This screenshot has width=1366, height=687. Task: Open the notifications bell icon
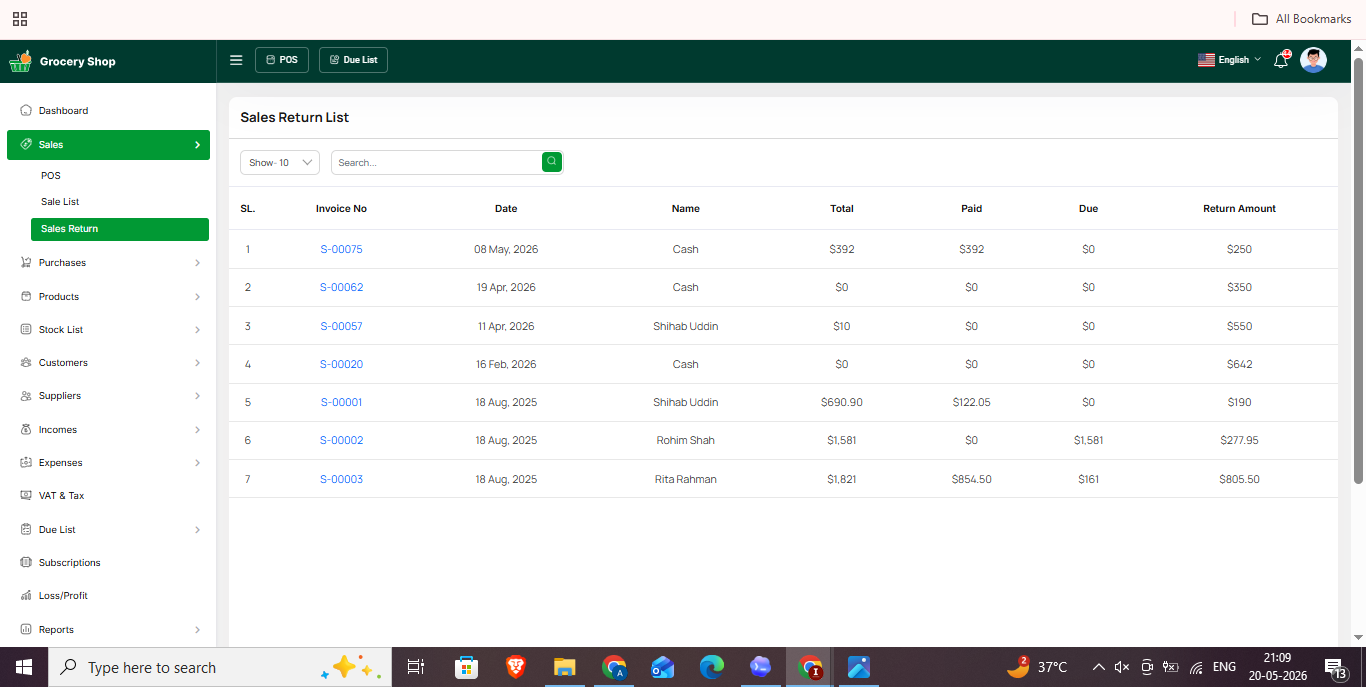click(x=1281, y=60)
